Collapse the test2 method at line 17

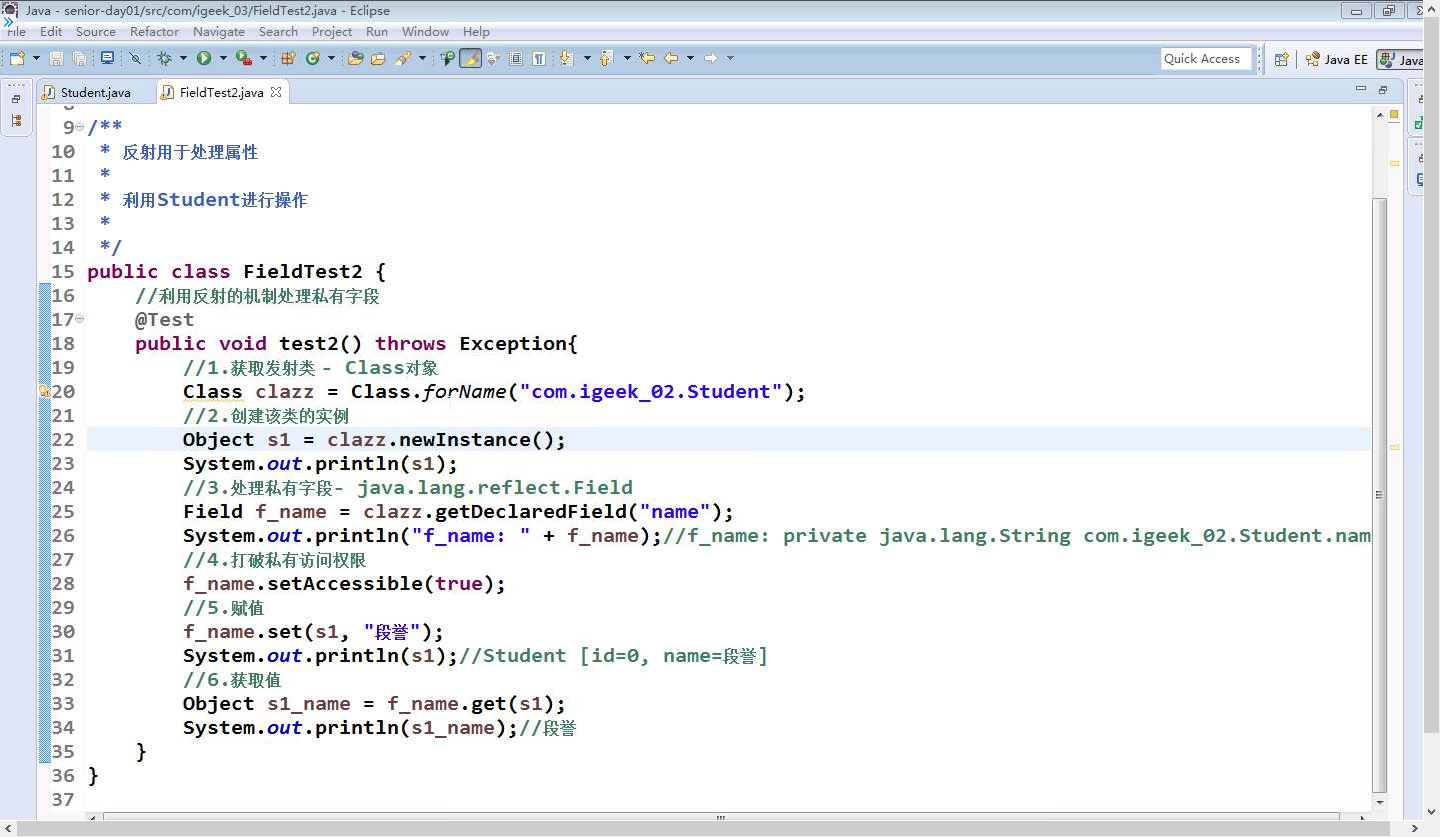click(80, 319)
